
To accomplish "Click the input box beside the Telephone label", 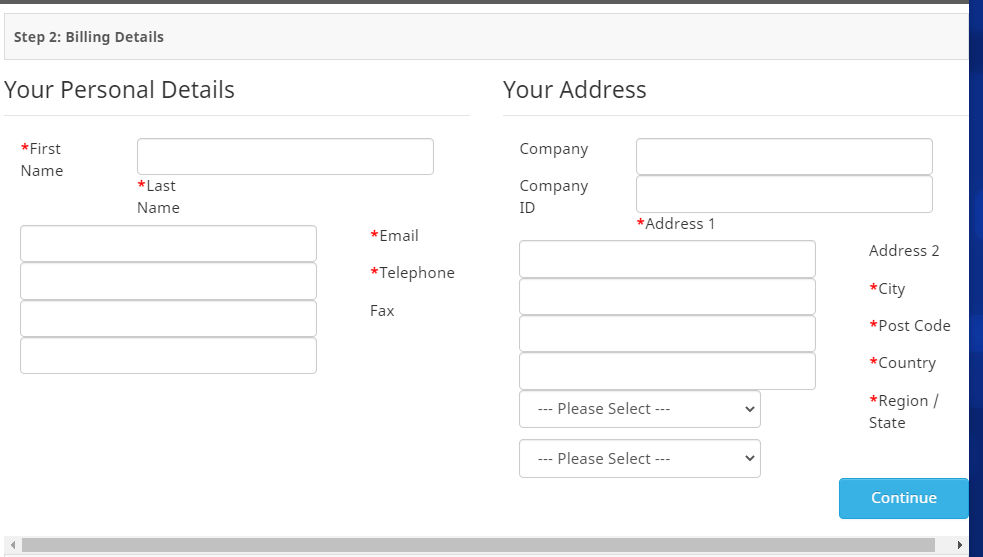I will coord(168,281).
